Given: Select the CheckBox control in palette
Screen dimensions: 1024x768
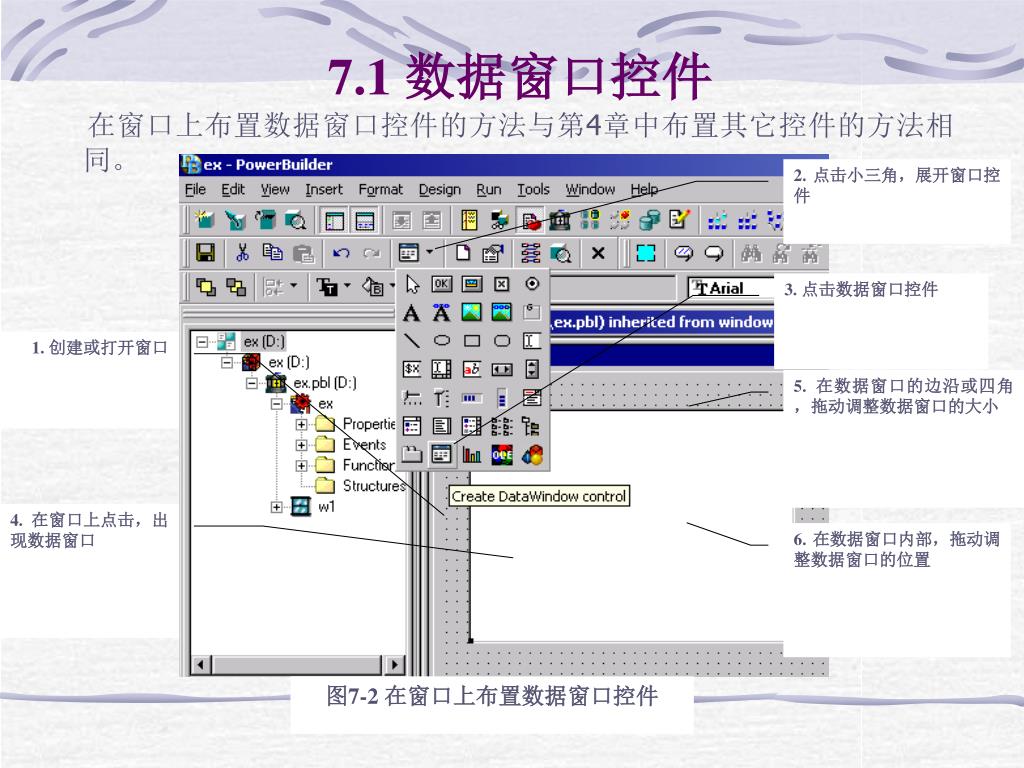Looking at the screenshot, I should (x=501, y=283).
